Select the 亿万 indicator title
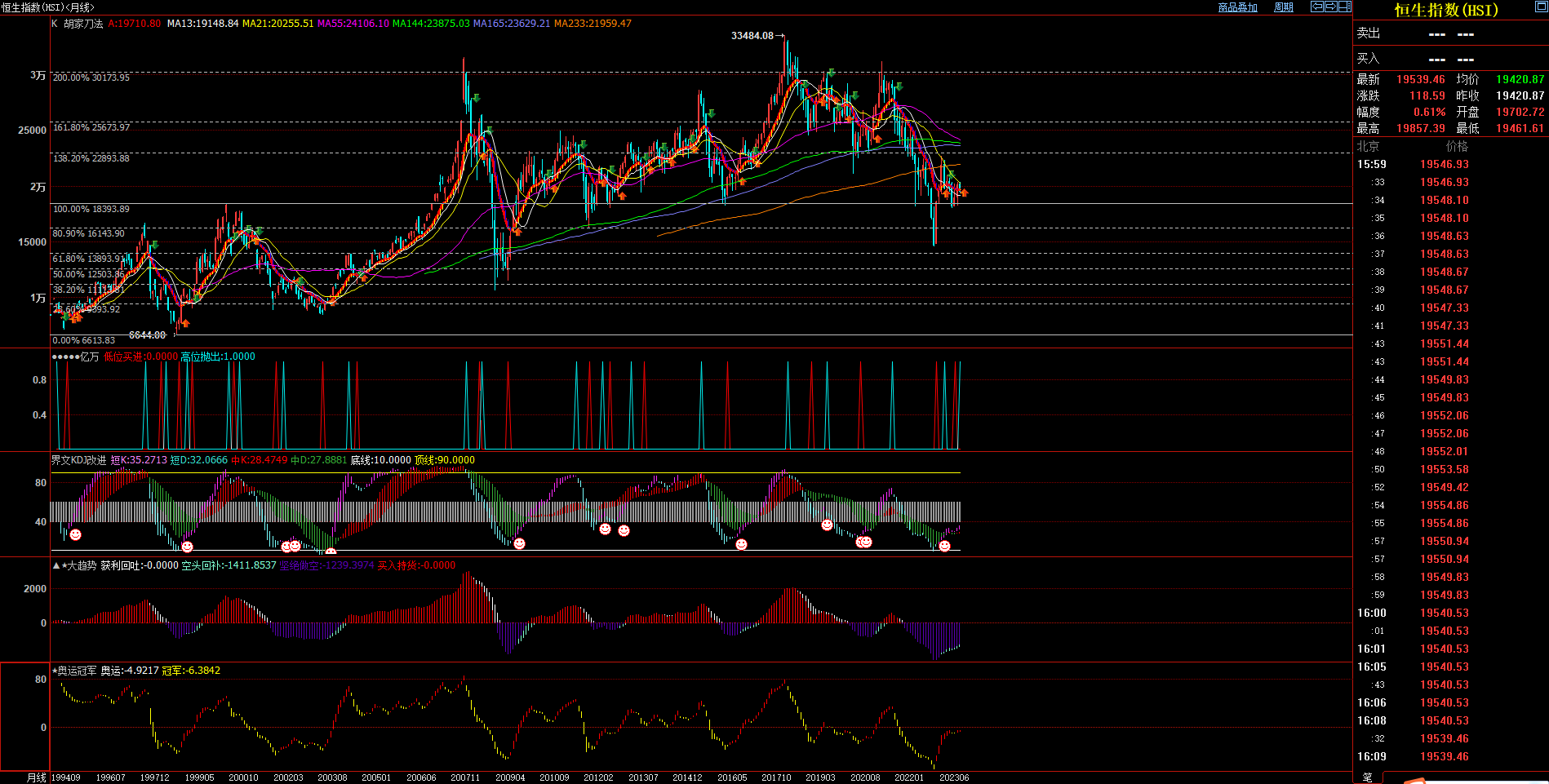Image resolution: width=1549 pixels, height=784 pixels. coord(89,357)
